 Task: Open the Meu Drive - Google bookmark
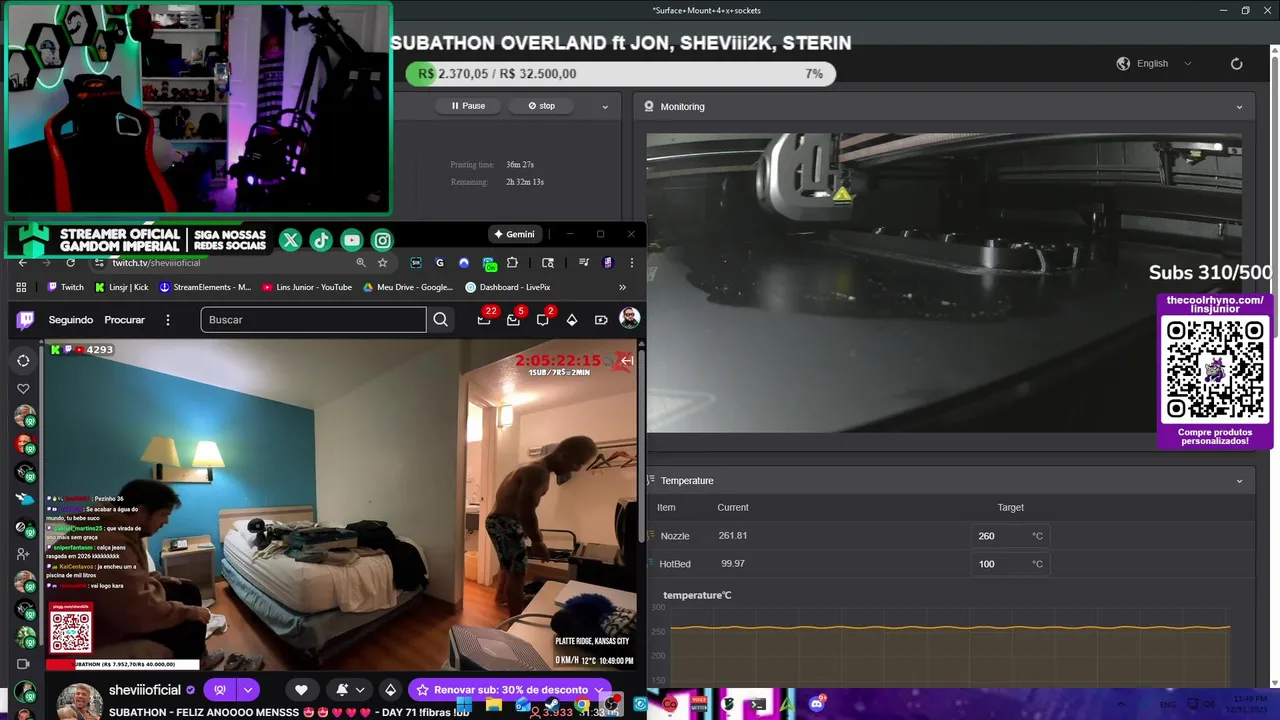pos(408,287)
